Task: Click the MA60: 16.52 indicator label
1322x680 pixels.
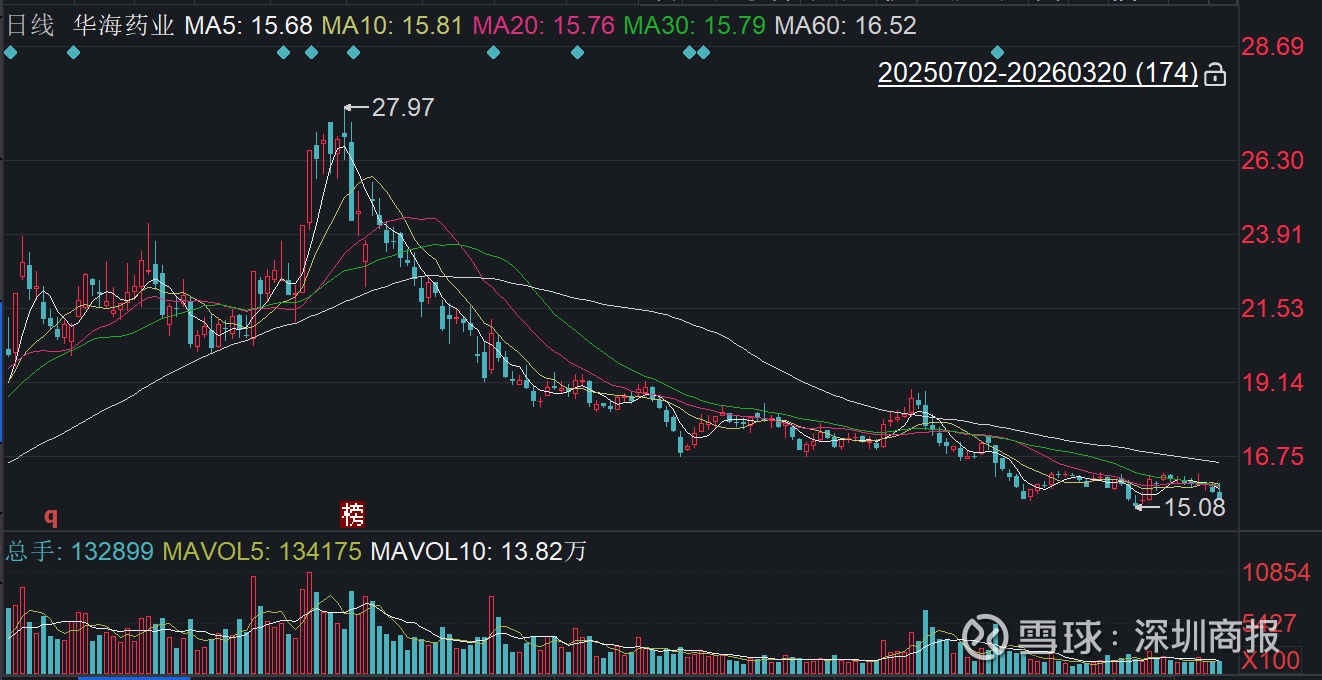Action: pos(846,25)
